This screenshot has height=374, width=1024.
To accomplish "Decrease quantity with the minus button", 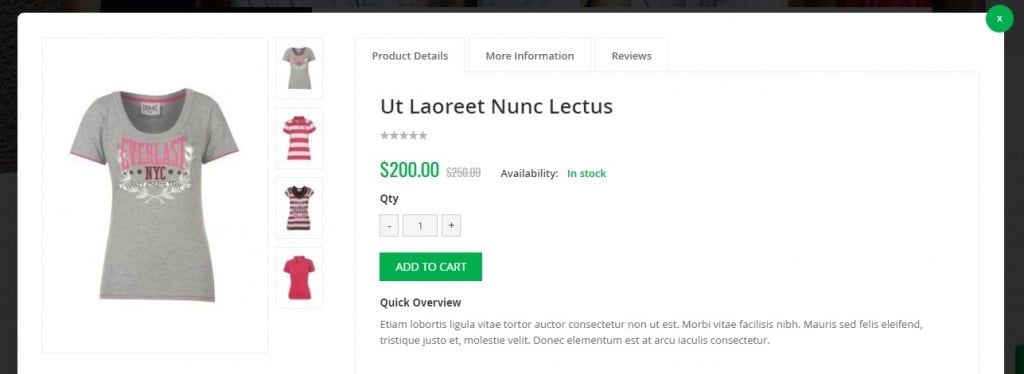I will (x=389, y=226).
